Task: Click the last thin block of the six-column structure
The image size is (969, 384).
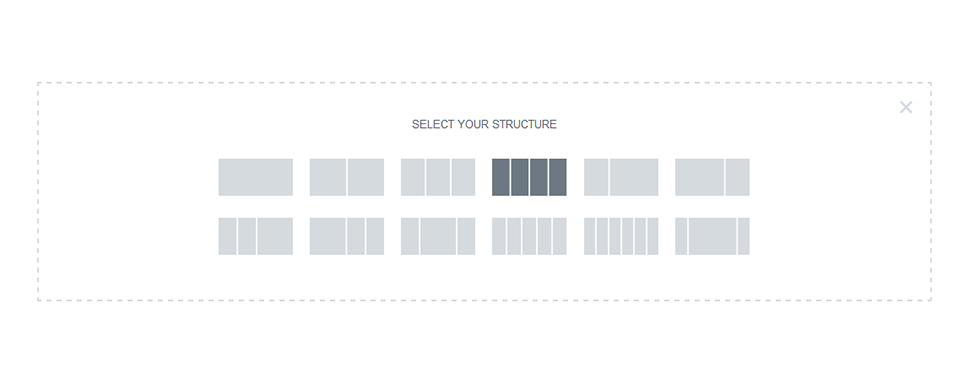Action: tap(653, 236)
